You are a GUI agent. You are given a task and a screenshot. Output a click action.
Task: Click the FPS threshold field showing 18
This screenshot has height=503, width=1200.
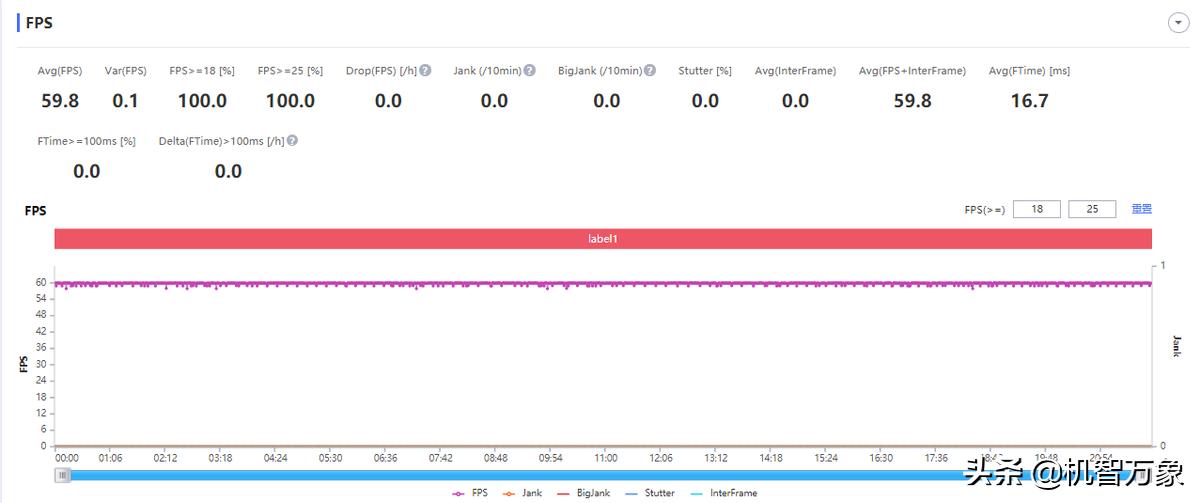tap(1036, 209)
